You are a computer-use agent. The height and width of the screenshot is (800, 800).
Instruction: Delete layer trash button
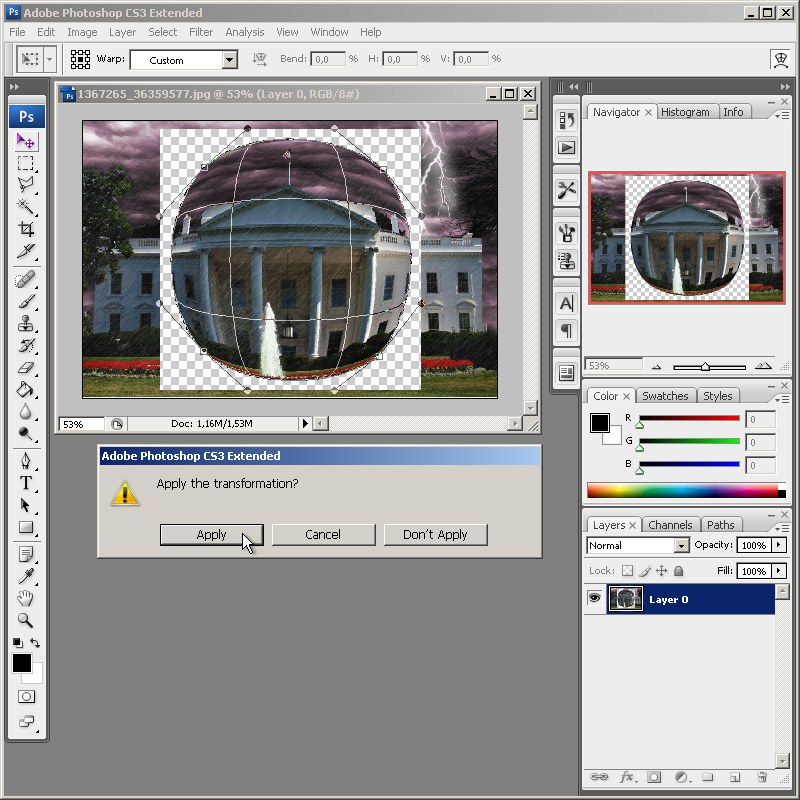(x=762, y=777)
